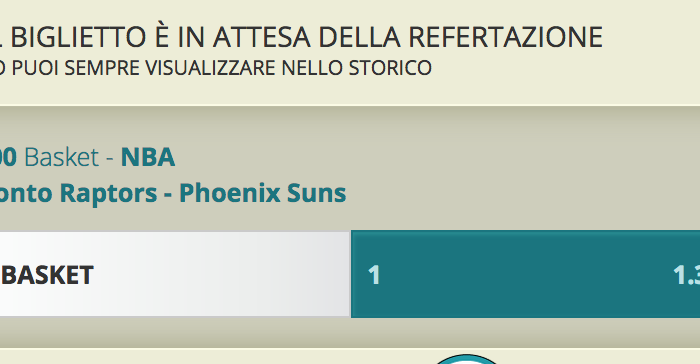Image resolution: width=700 pixels, height=364 pixels.
Task: Click the number 1 inside the teal cell
Action: [374, 275]
